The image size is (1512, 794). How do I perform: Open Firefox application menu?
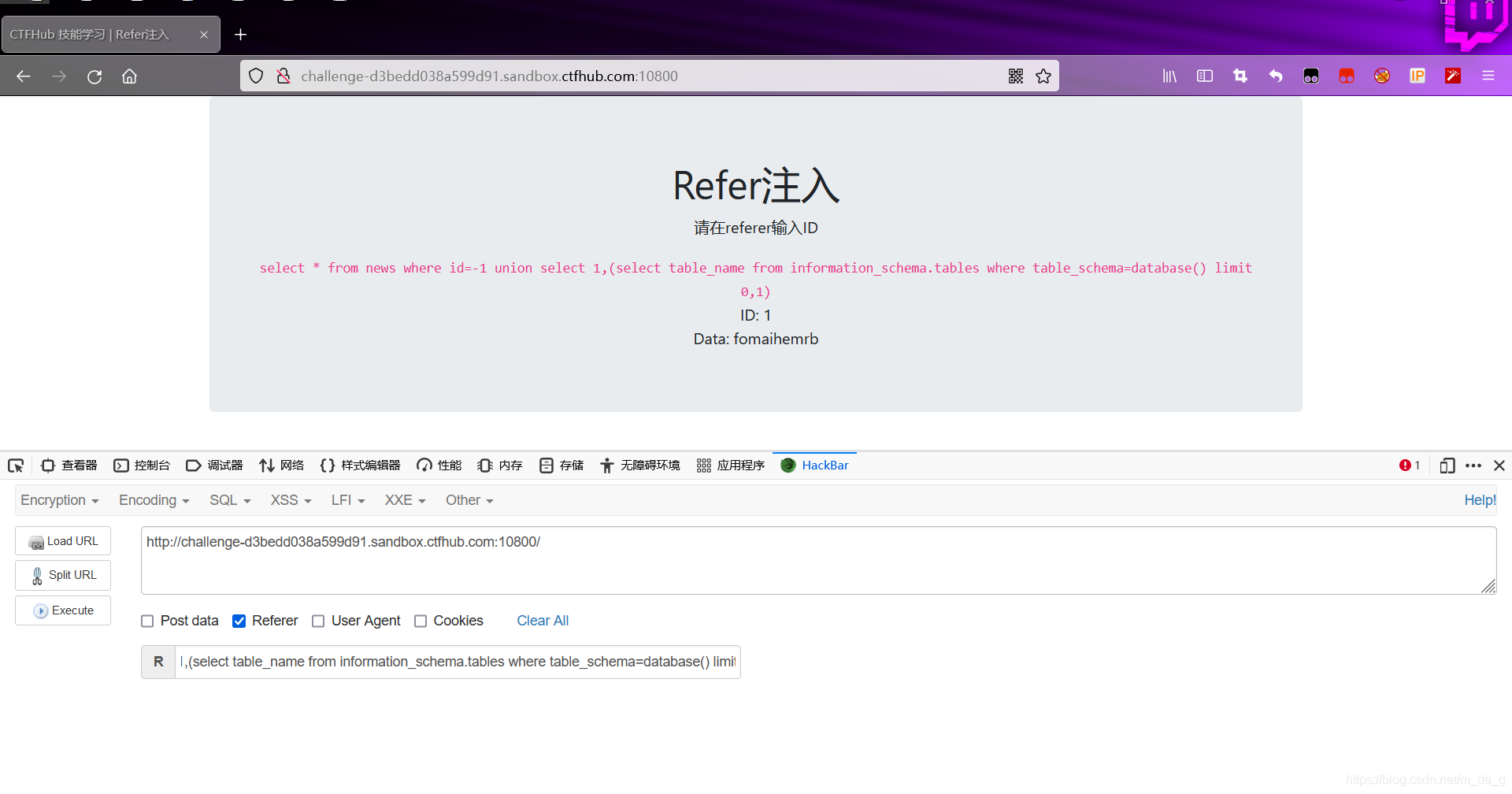click(x=1488, y=76)
